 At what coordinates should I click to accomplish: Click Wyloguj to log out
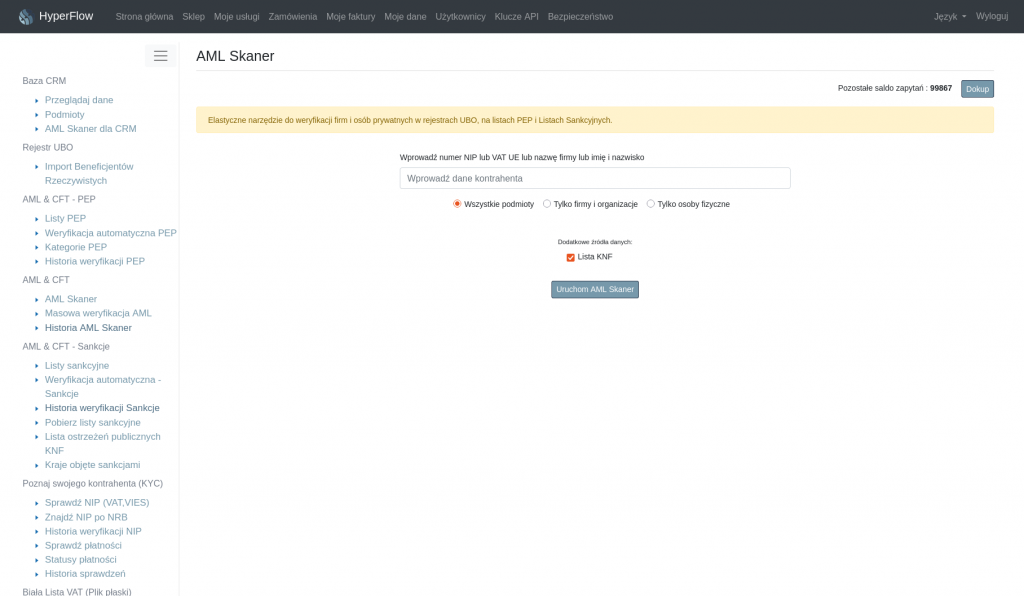pos(992,16)
